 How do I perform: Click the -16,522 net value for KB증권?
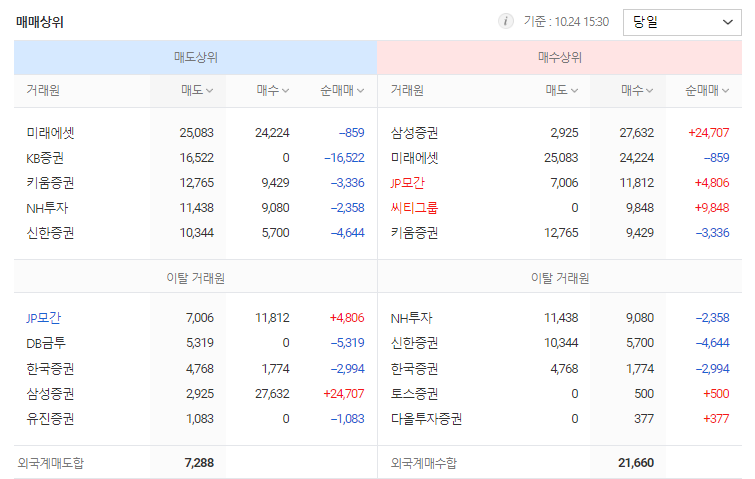click(344, 158)
